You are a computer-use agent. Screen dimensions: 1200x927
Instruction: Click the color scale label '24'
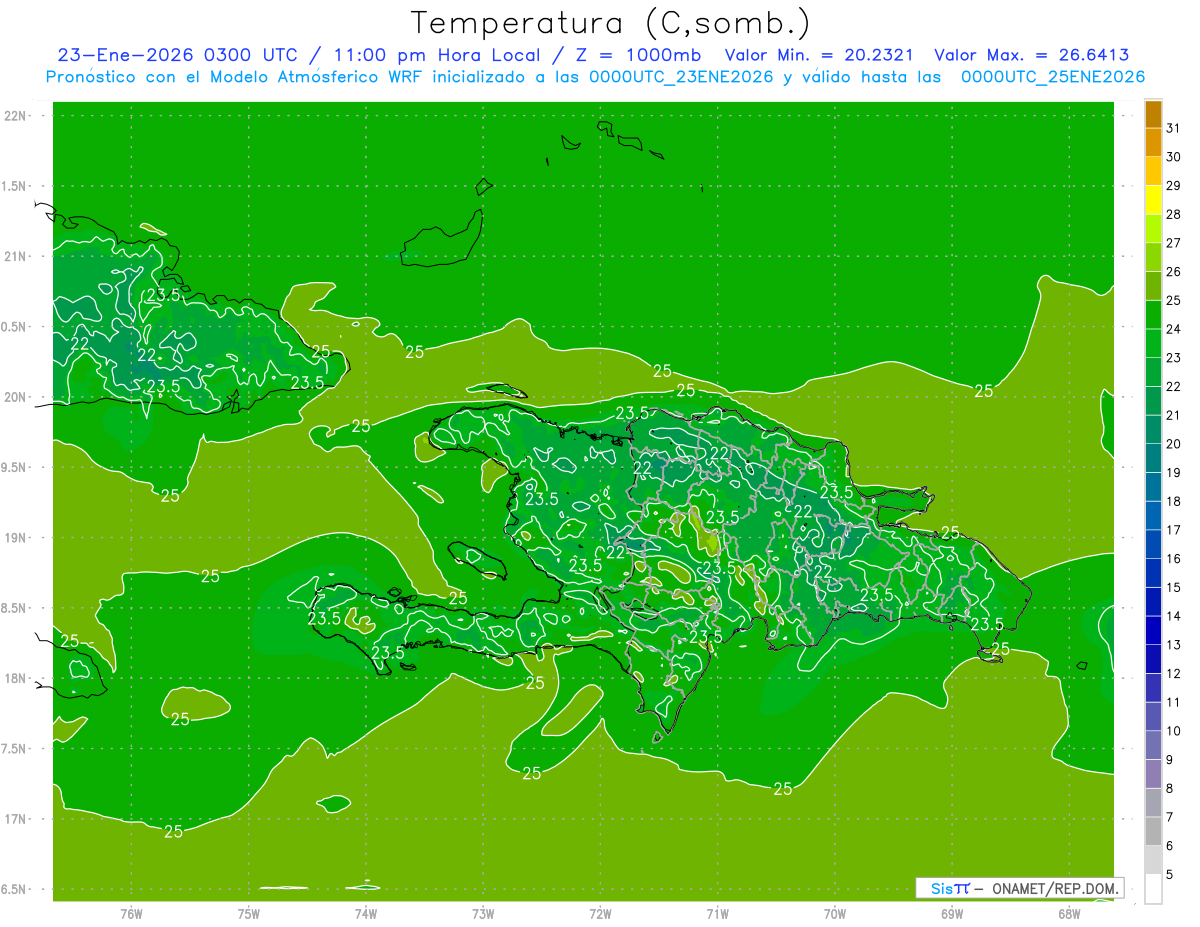[x=1174, y=329]
